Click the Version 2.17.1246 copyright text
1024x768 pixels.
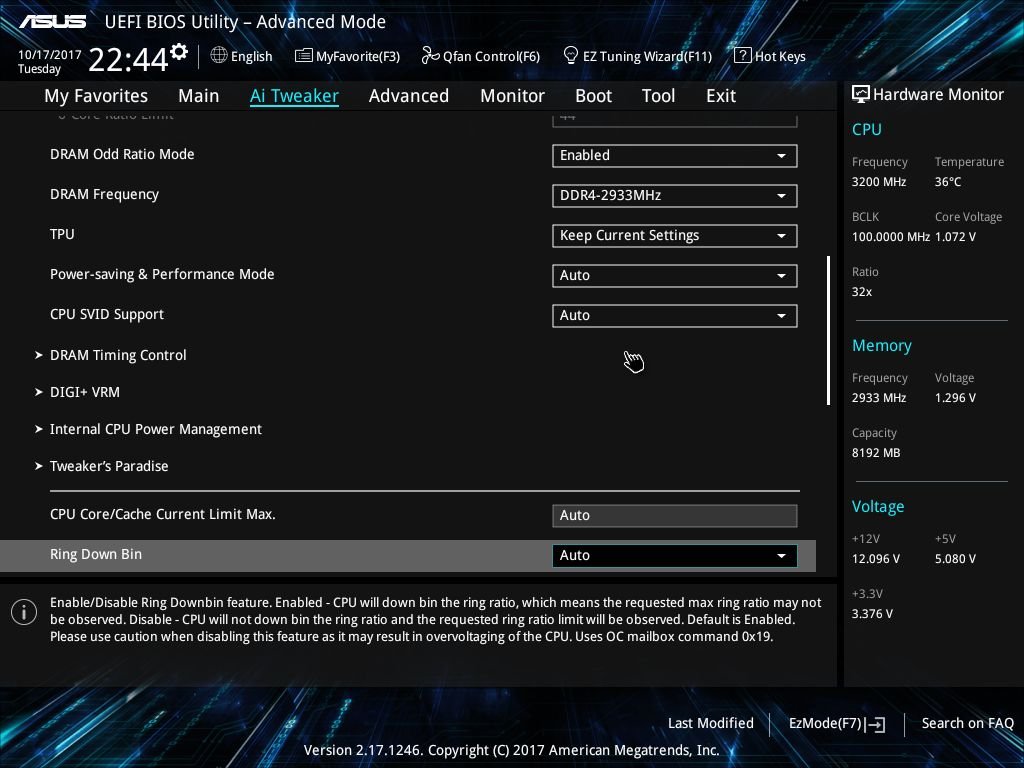(511, 750)
